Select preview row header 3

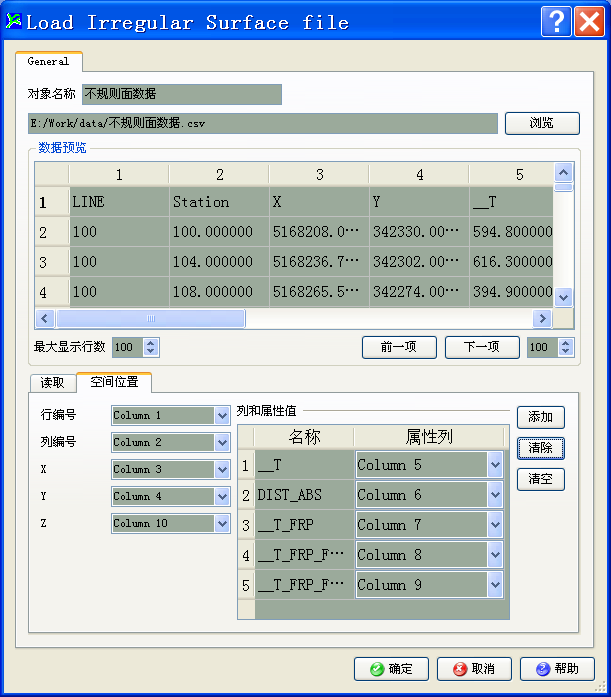(x=52, y=262)
